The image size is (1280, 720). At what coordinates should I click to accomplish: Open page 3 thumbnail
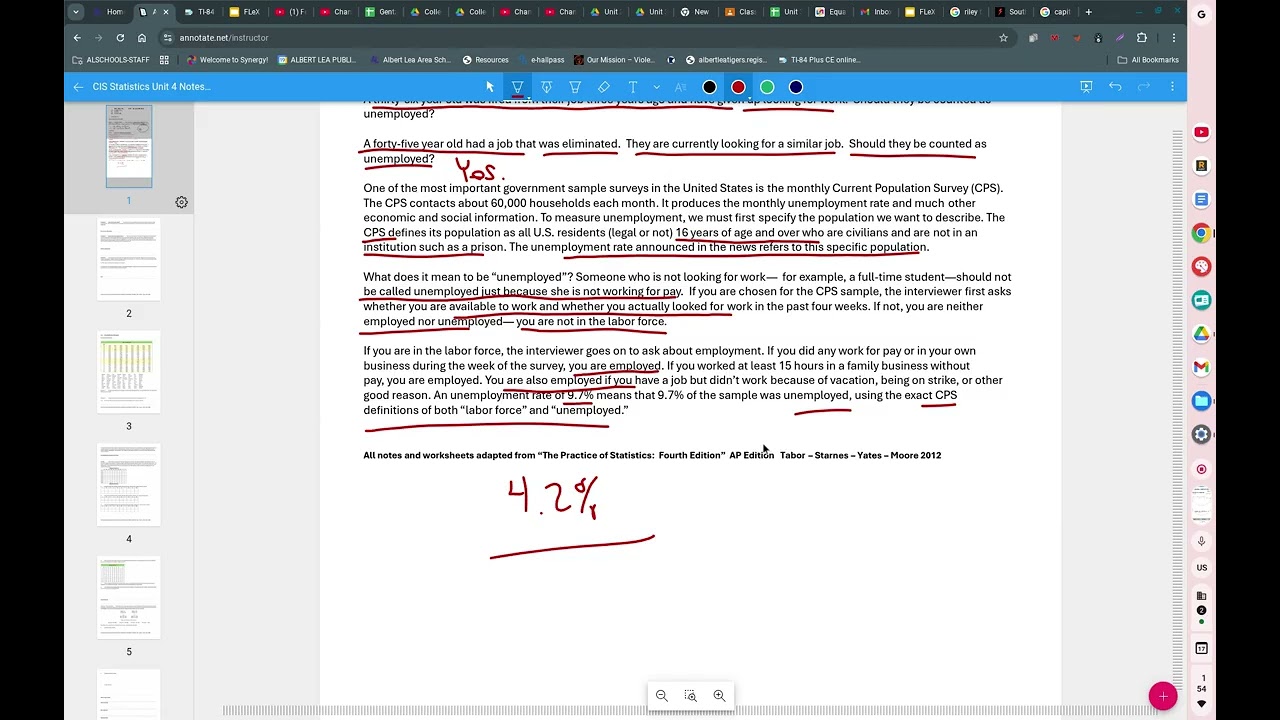pyautogui.click(x=129, y=372)
